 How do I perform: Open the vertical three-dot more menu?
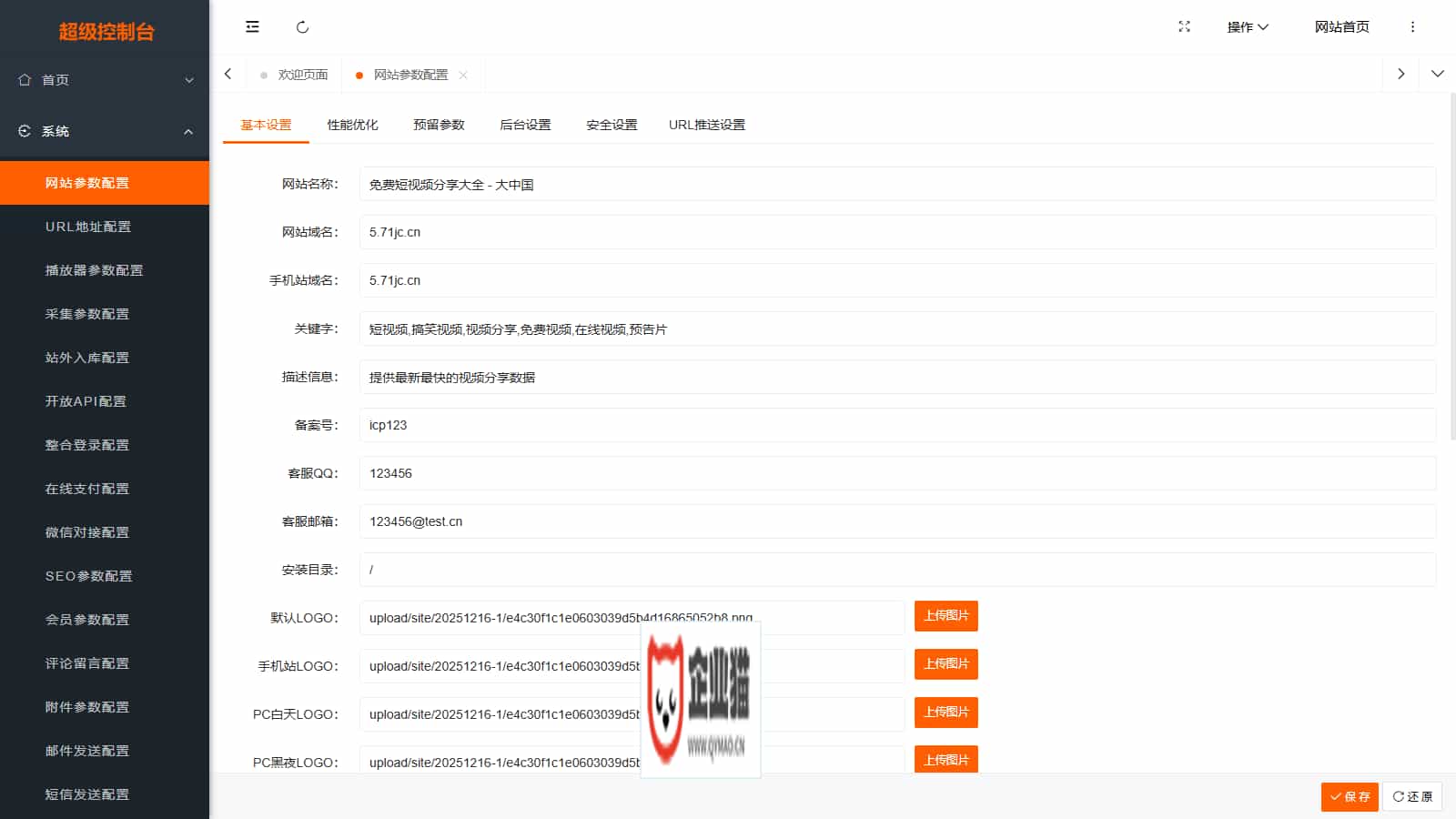(x=1412, y=27)
